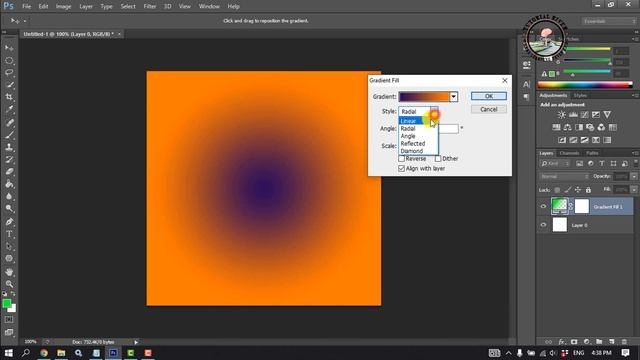Add Color Balance adjustment icon

click(567, 127)
